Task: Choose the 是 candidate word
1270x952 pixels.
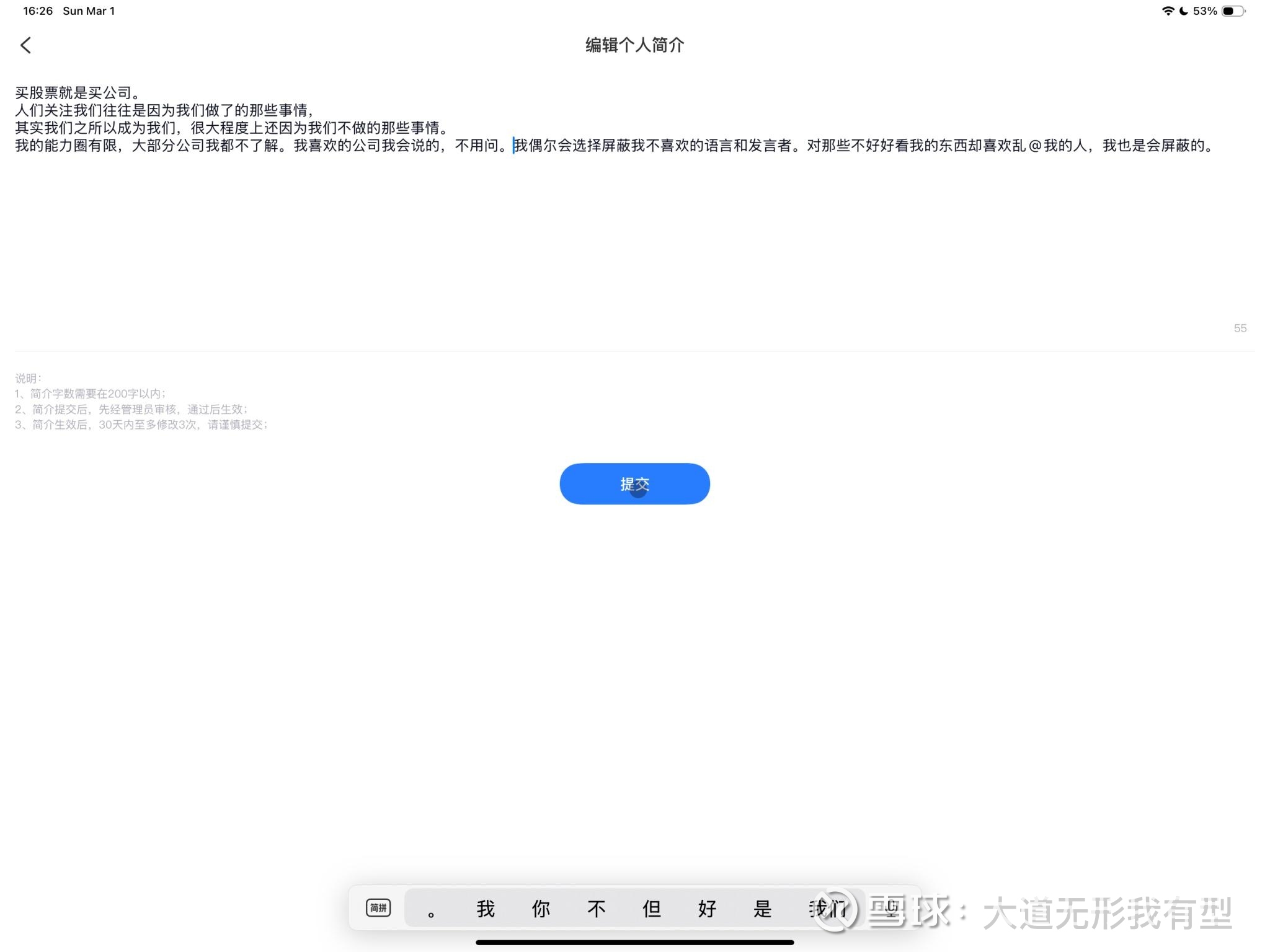Action: (762, 909)
